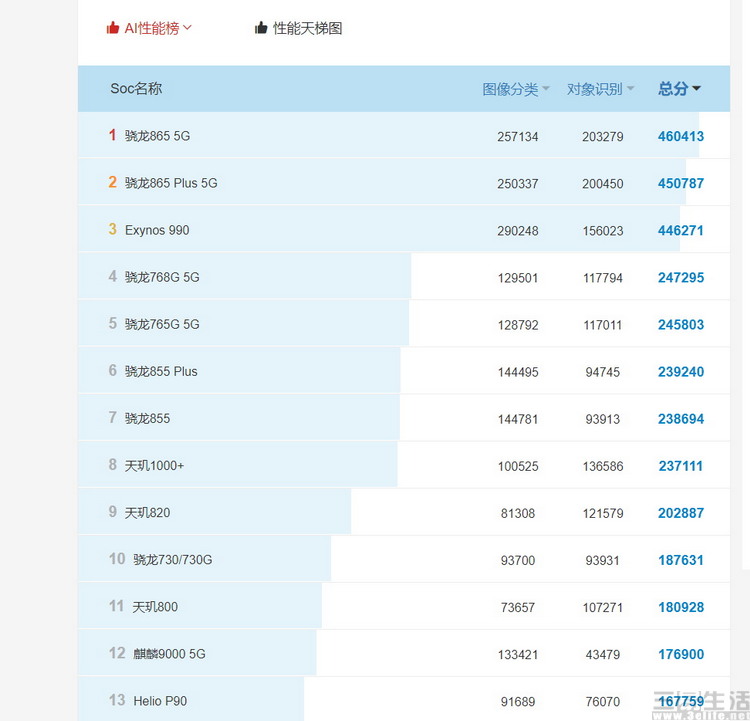The width and height of the screenshot is (750, 721).
Task: Open the 骁龙855 Plus entry
Action: coord(161,371)
